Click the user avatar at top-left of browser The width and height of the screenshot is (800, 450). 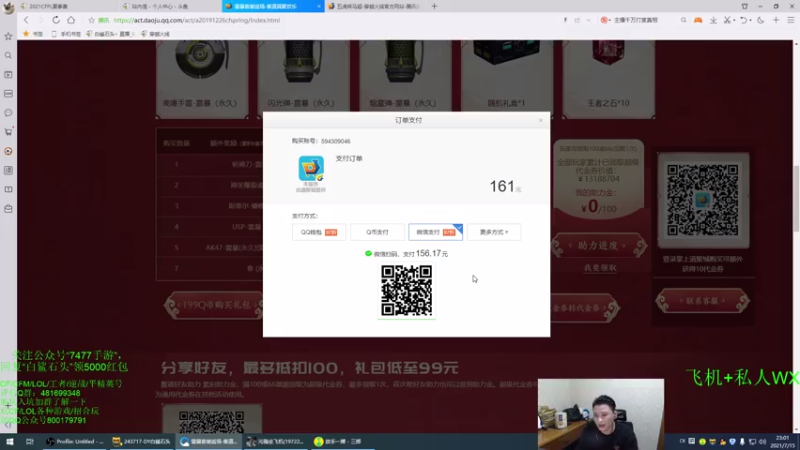click(x=8, y=8)
